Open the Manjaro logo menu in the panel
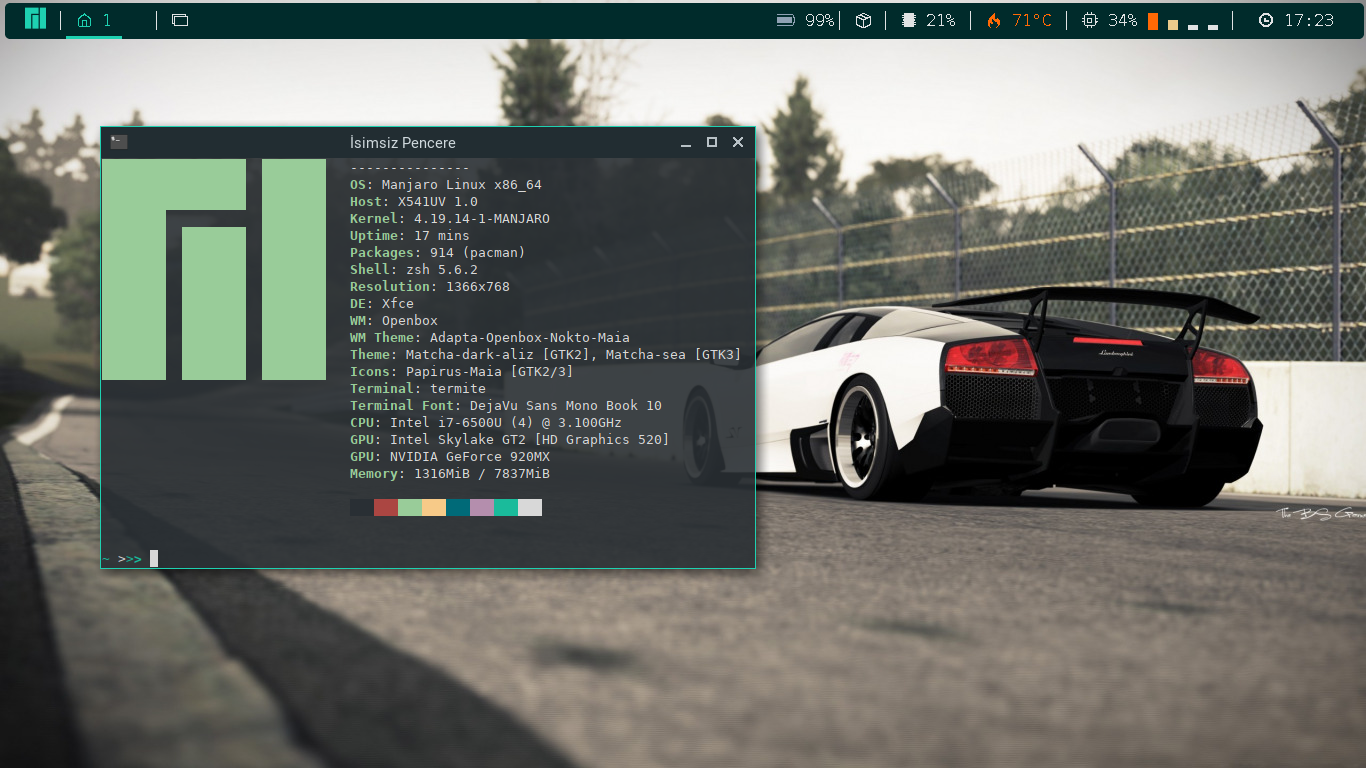 35,19
